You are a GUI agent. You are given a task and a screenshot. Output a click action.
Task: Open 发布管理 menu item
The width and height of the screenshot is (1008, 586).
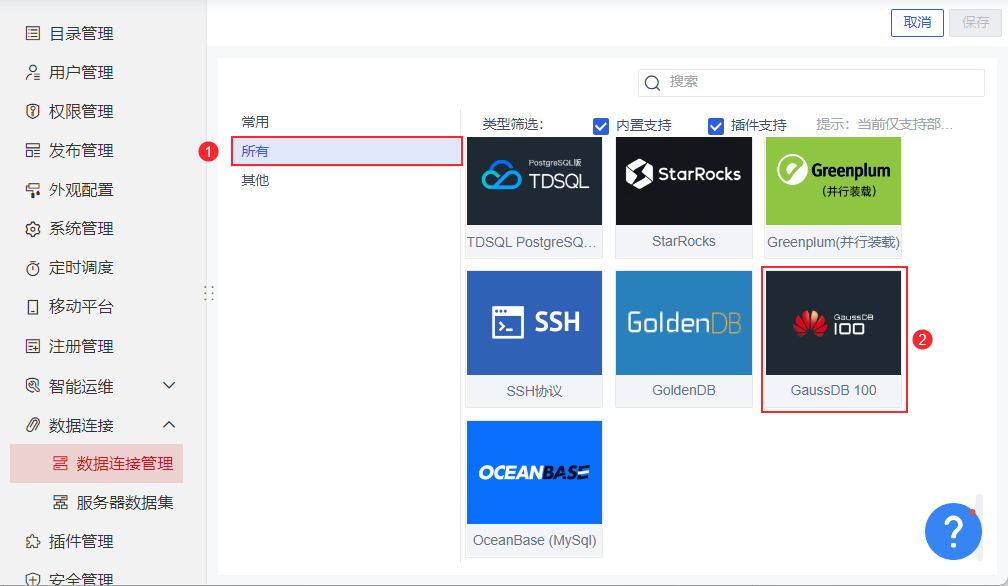coord(81,150)
